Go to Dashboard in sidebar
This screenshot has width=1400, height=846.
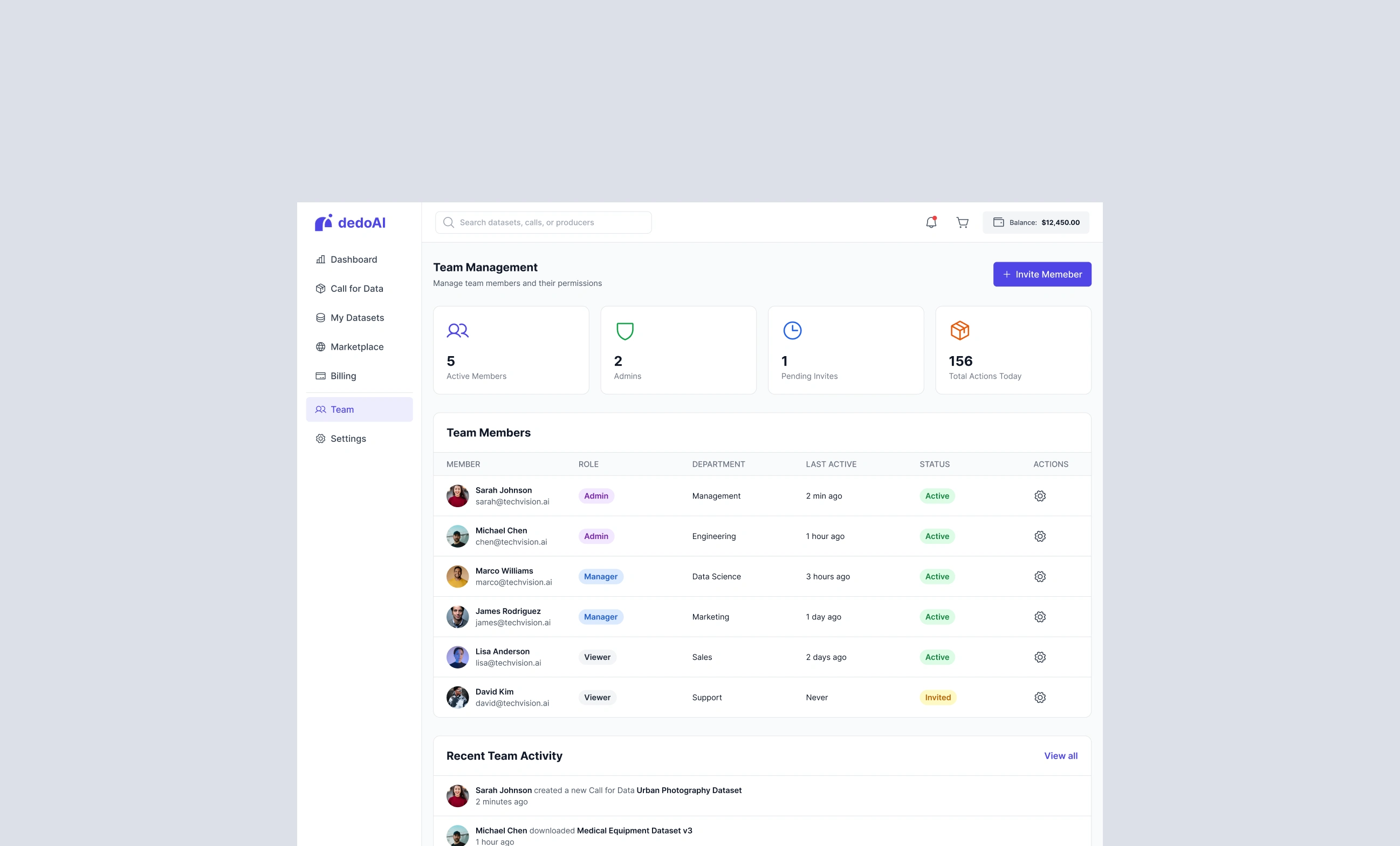pyautogui.click(x=353, y=260)
